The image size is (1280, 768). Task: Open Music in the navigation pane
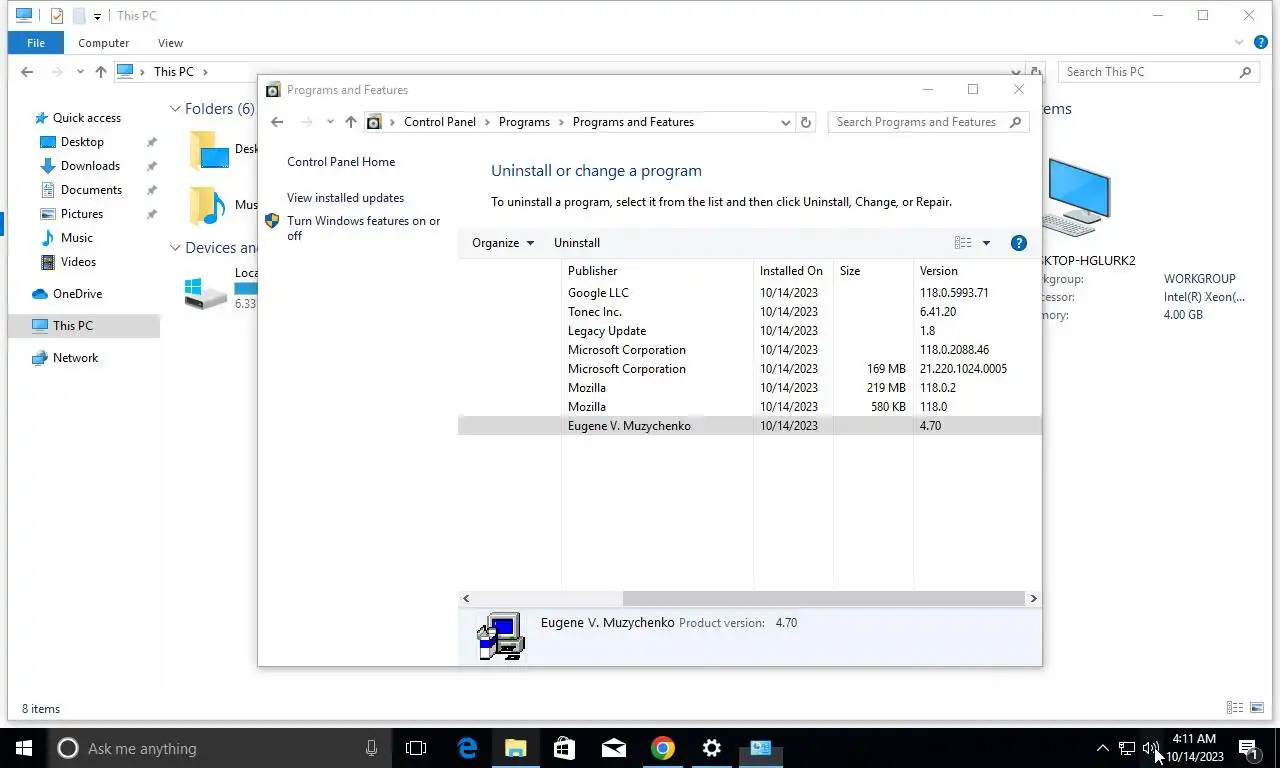pyautogui.click(x=77, y=238)
